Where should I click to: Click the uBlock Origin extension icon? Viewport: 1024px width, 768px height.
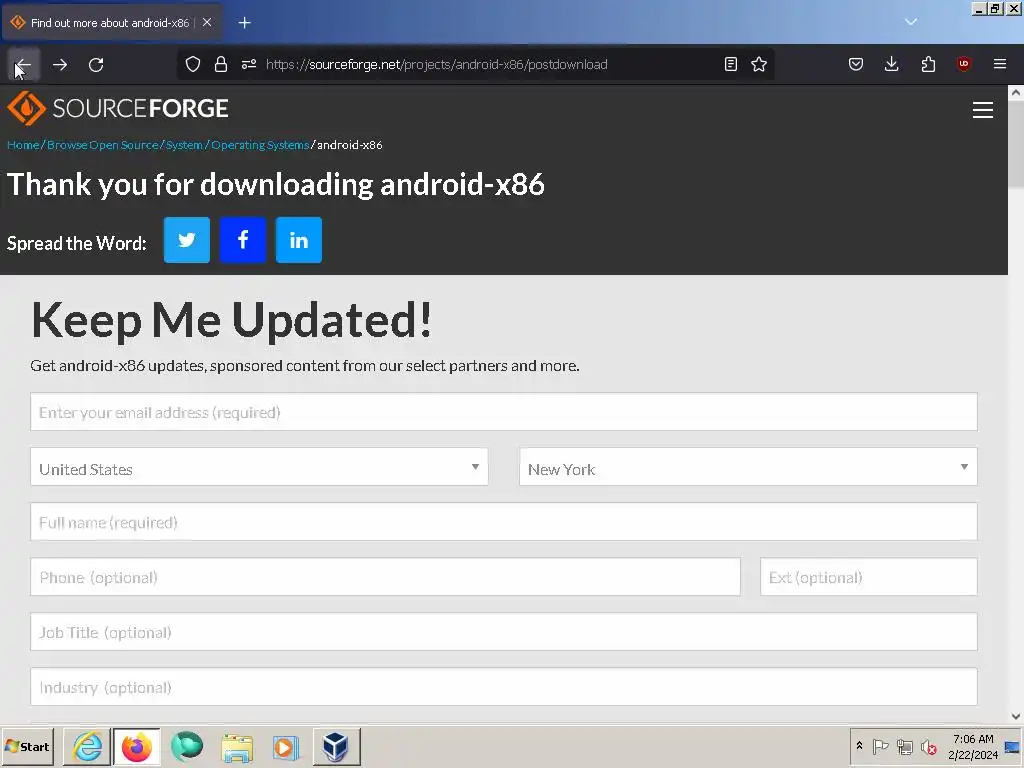964,64
